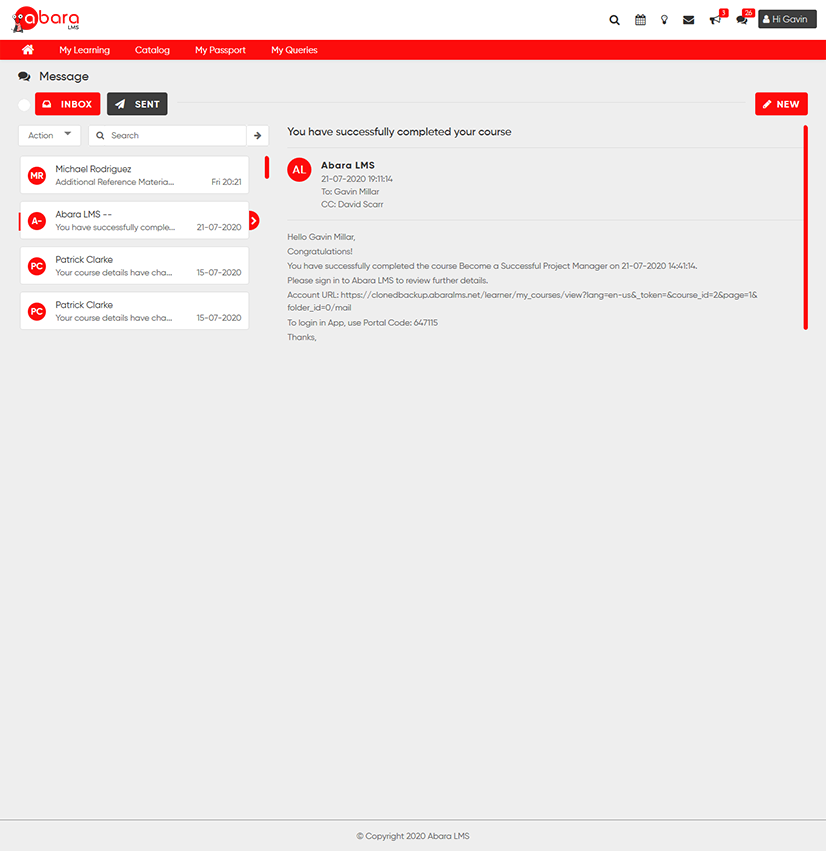Open the calendar icon in header
Image resolution: width=826 pixels, height=851 pixels.
click(x=640, y=20)
